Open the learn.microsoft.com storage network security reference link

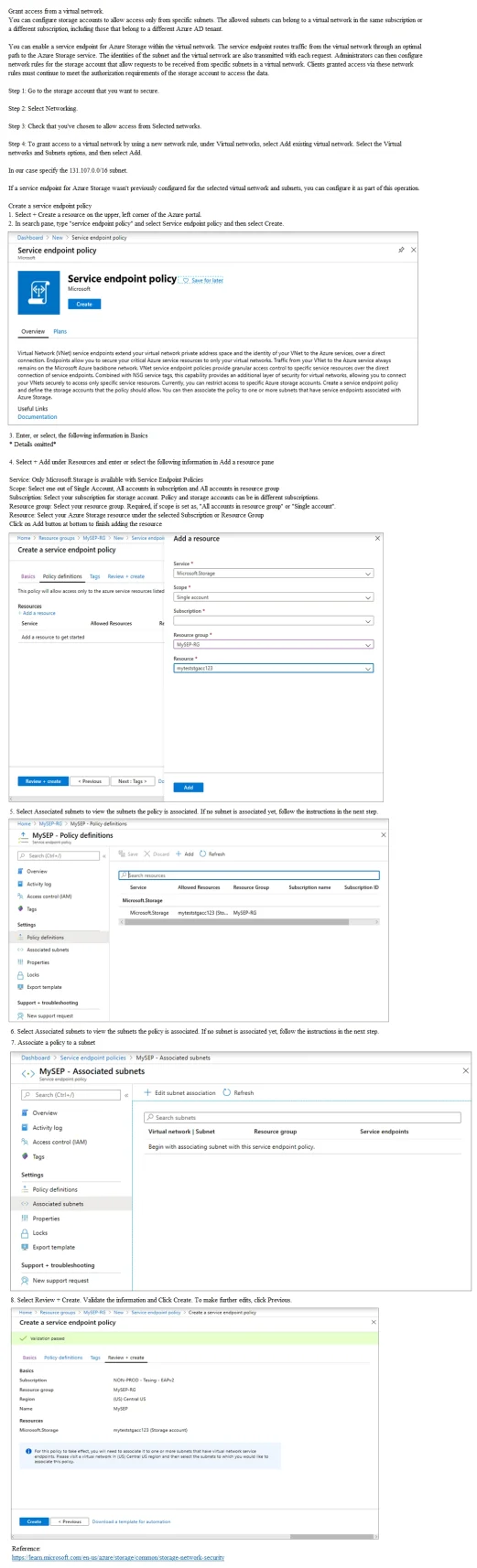pos(118,1557)
